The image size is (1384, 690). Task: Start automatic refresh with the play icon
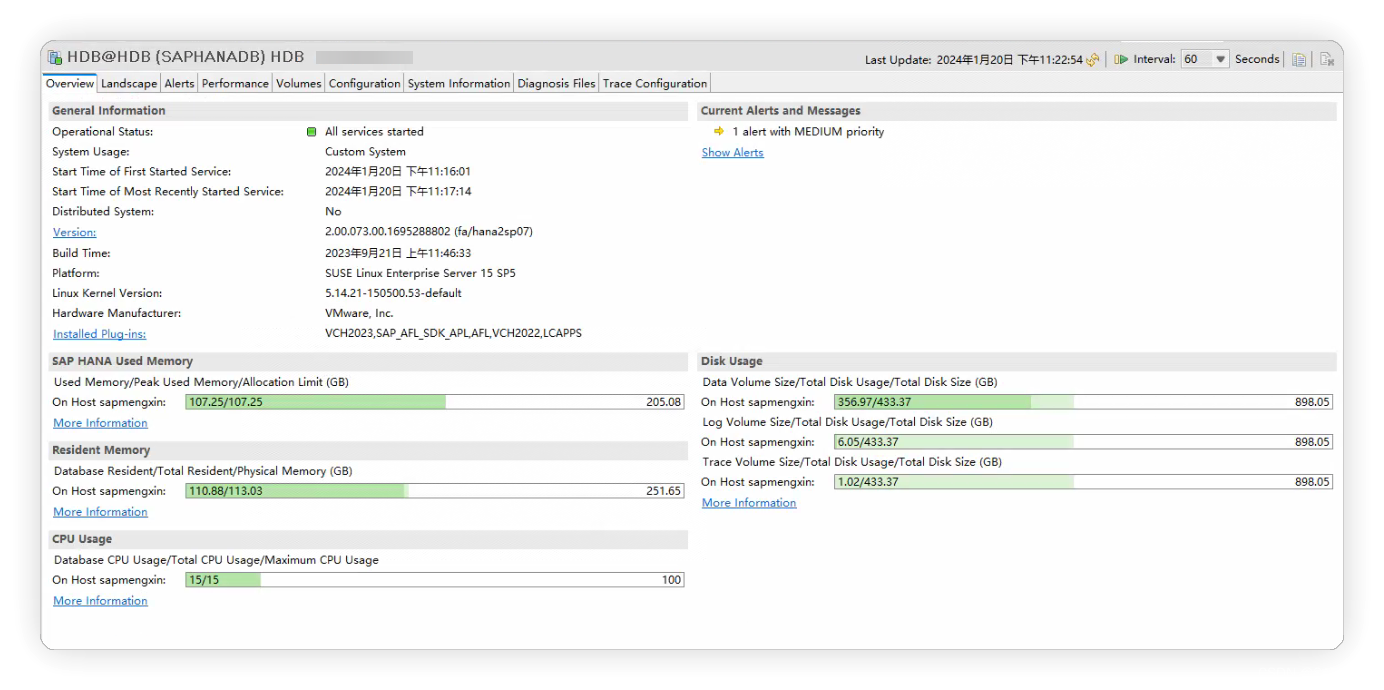coord(1121,60)
